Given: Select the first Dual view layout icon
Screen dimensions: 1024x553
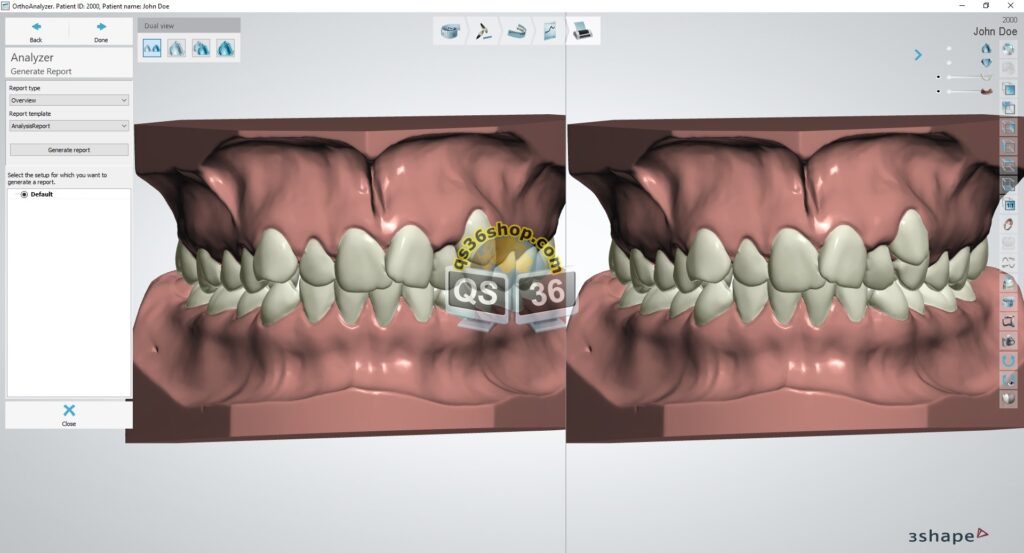Looking at the screenshot, I should click(x=152, y=47).
